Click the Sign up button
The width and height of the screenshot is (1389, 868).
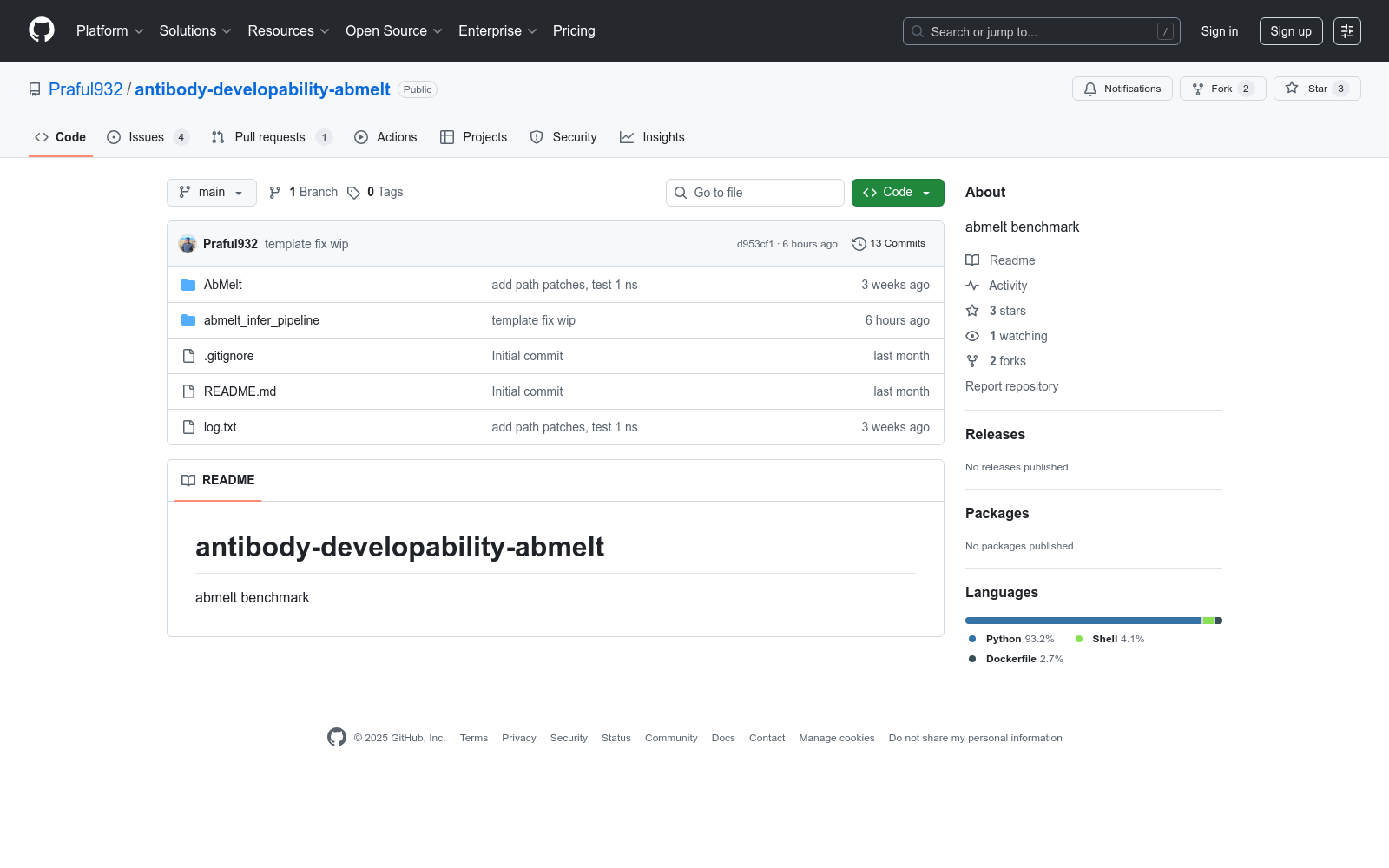coord(1291,31)
